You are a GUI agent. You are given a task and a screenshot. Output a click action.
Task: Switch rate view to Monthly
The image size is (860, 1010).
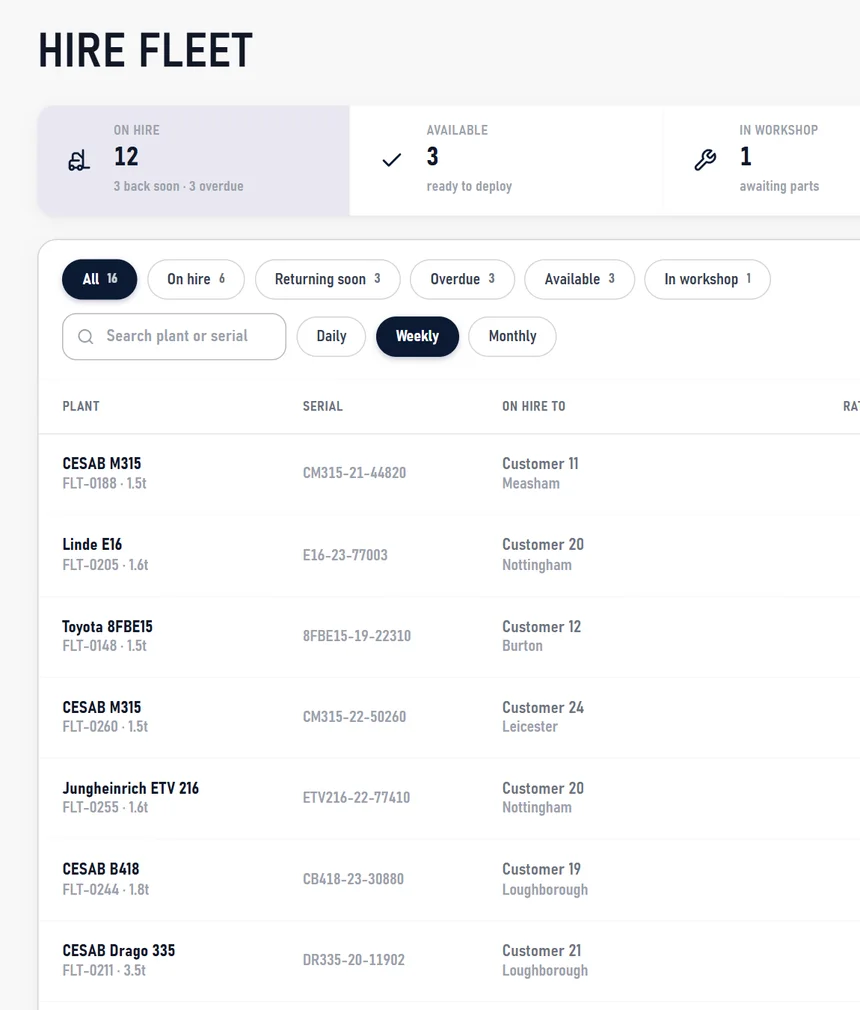click(x=512, y=336)
